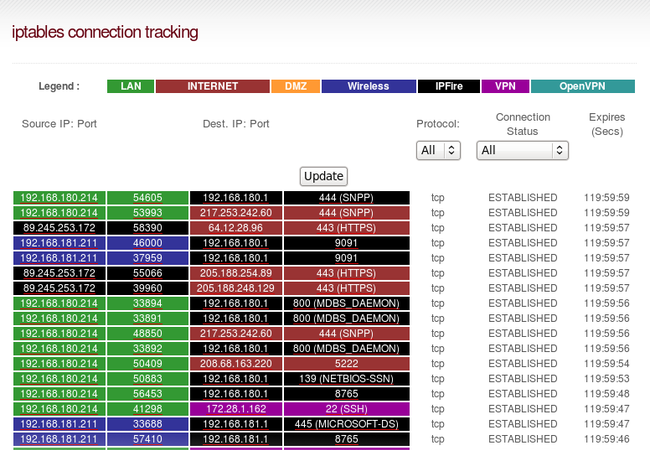Image resolution: width=650 pixels, height=450 pixels.
Task: Click ESTABLISHED status in the 172.28.1.162 row
Action: coord(523,409)
